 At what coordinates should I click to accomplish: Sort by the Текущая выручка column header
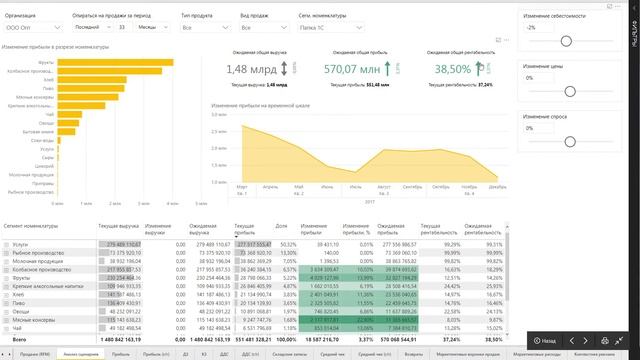click(118, 226)
